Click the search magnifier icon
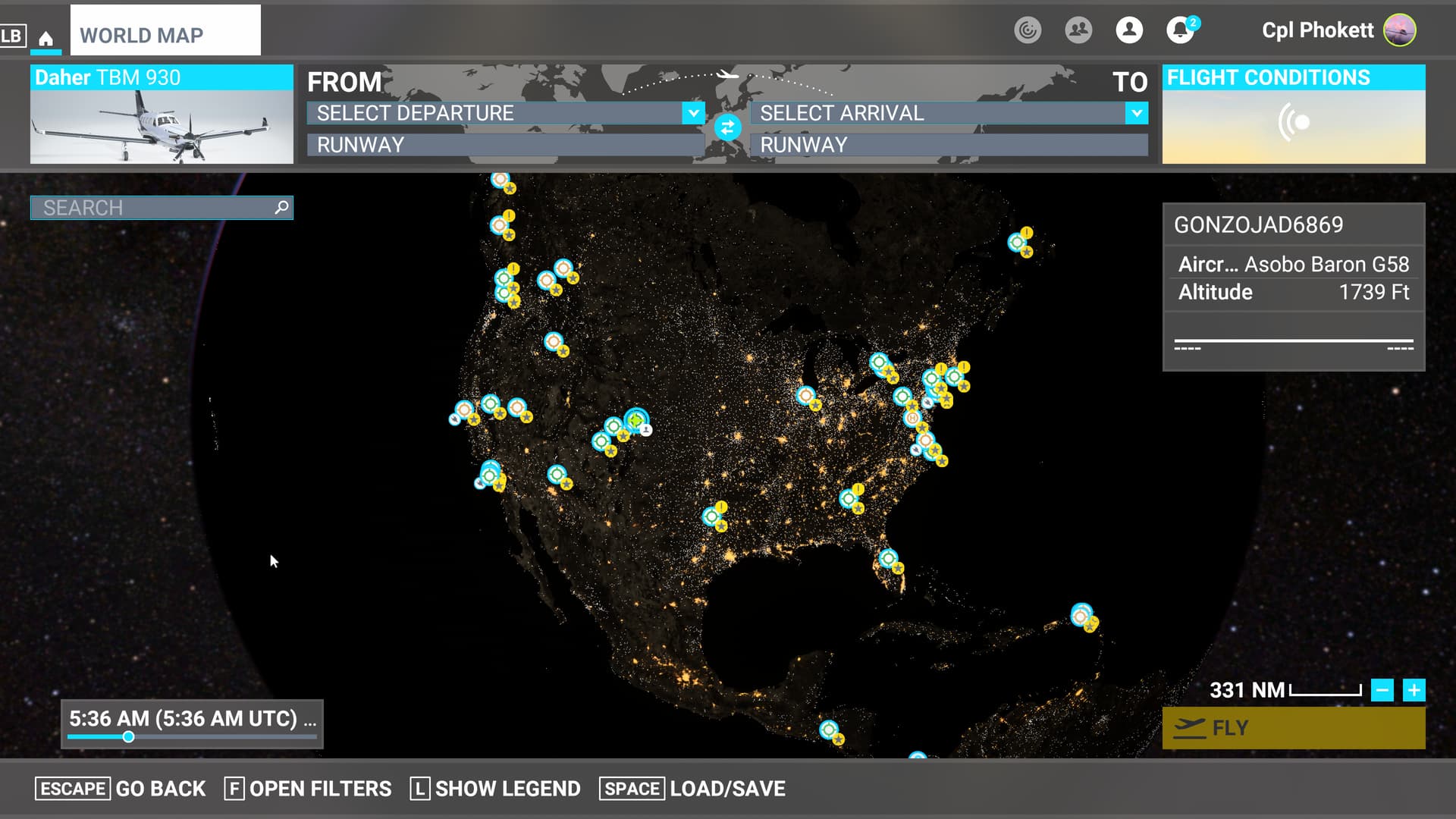The width and height of the screenshot is (1456, 819). [x=281, y=207]
